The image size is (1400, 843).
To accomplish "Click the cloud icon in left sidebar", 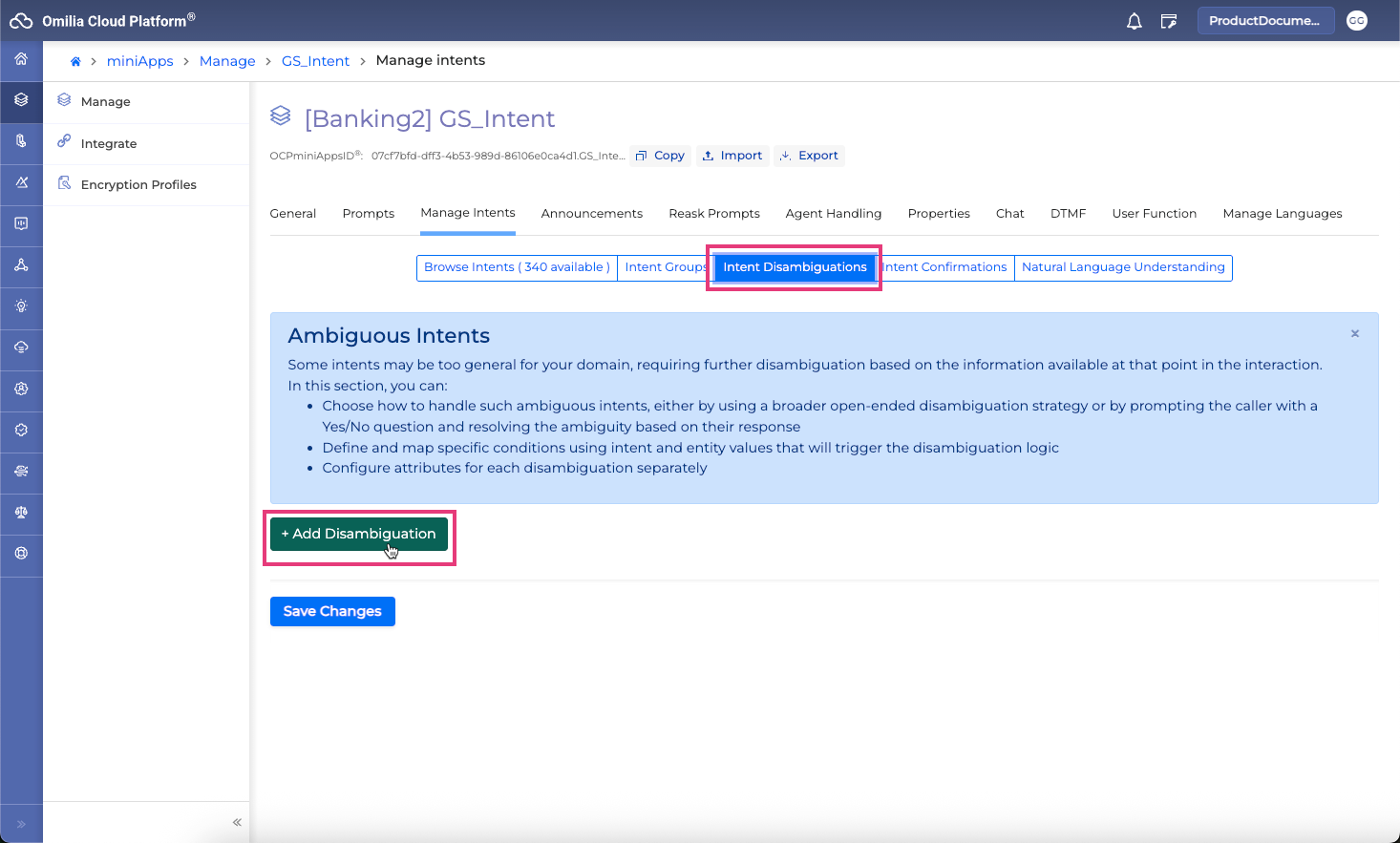I will click(21, 348).
